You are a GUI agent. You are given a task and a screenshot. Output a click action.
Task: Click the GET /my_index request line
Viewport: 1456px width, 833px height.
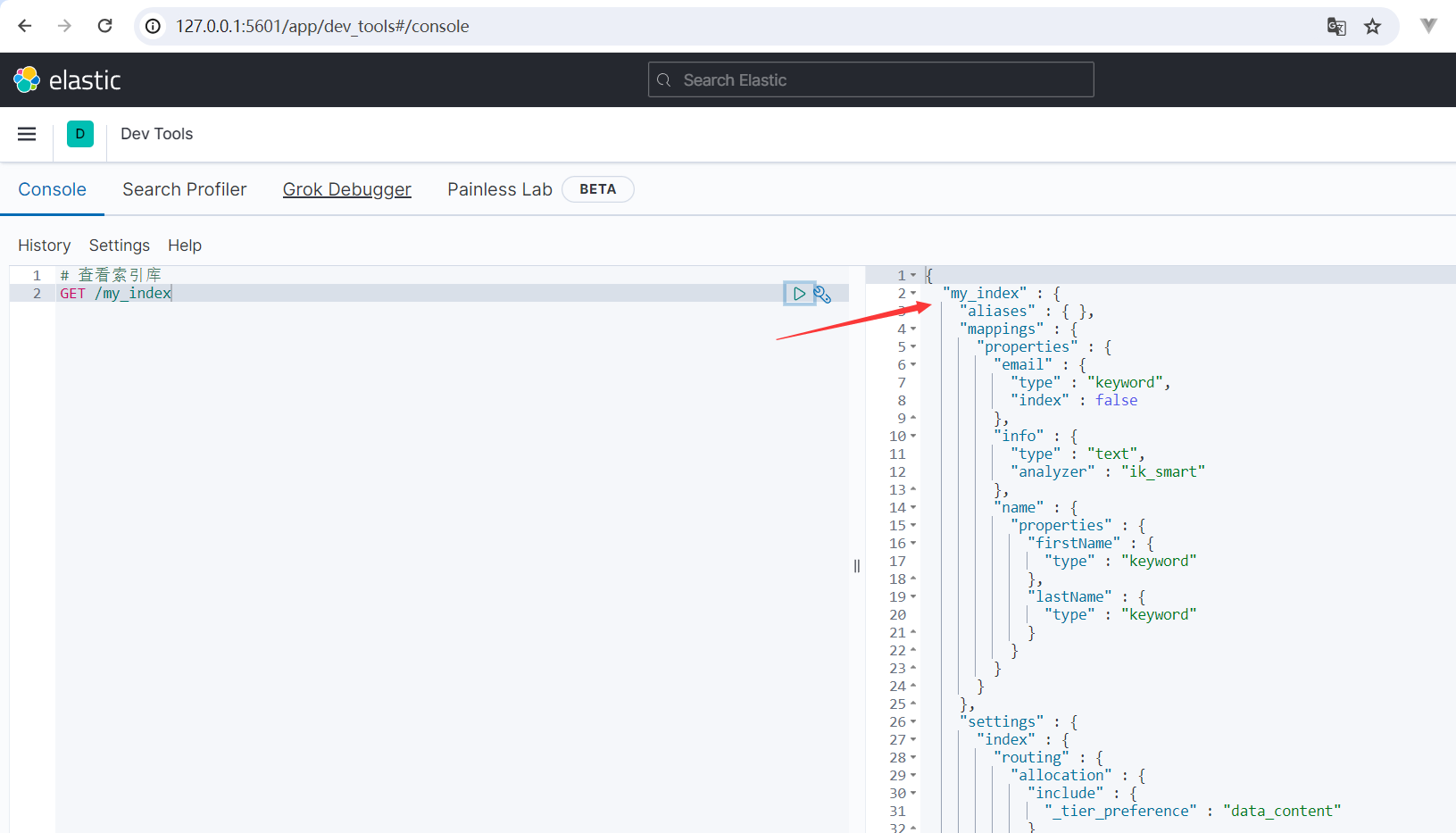point(115,294)
